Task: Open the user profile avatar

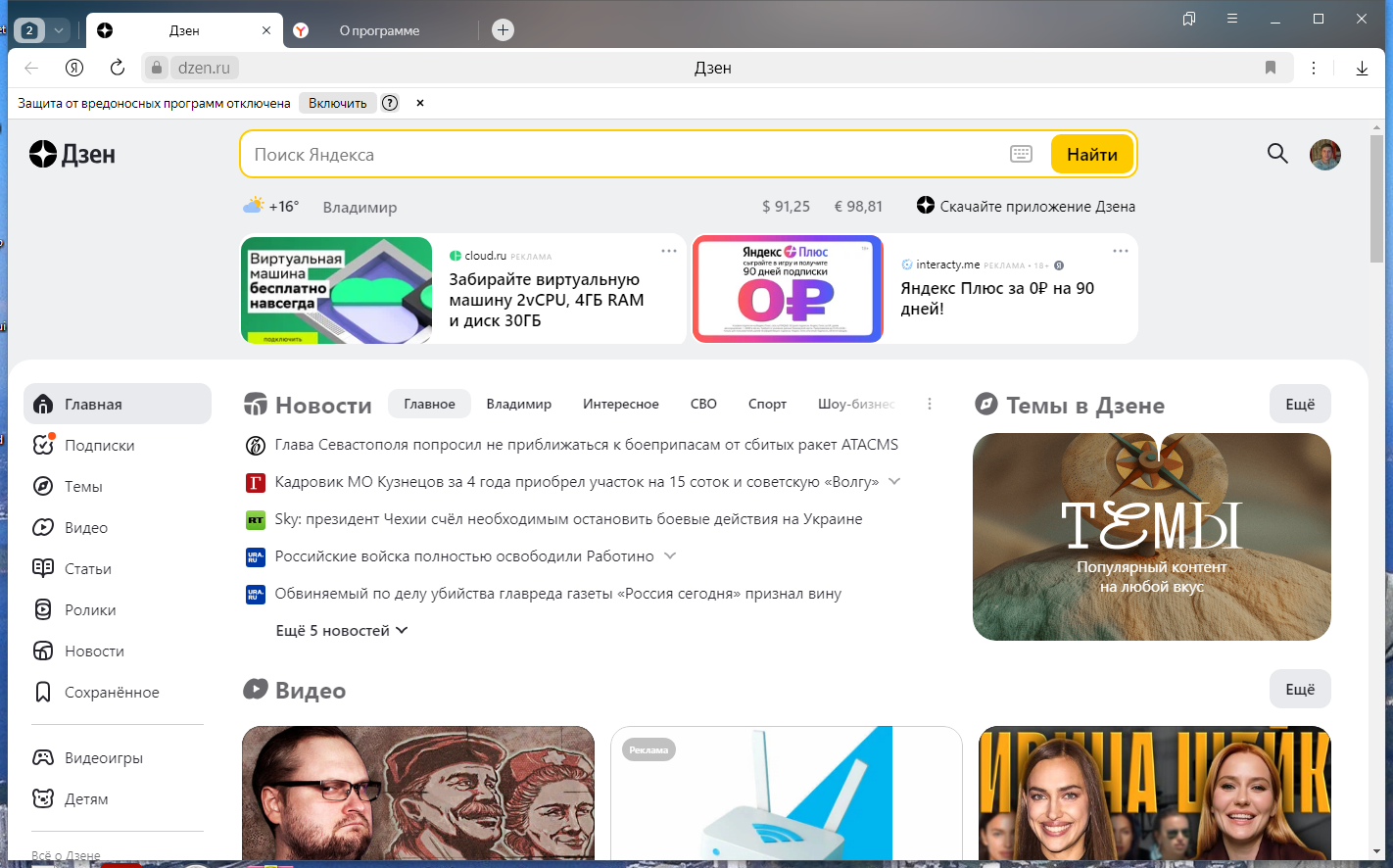Action: 1325,154
